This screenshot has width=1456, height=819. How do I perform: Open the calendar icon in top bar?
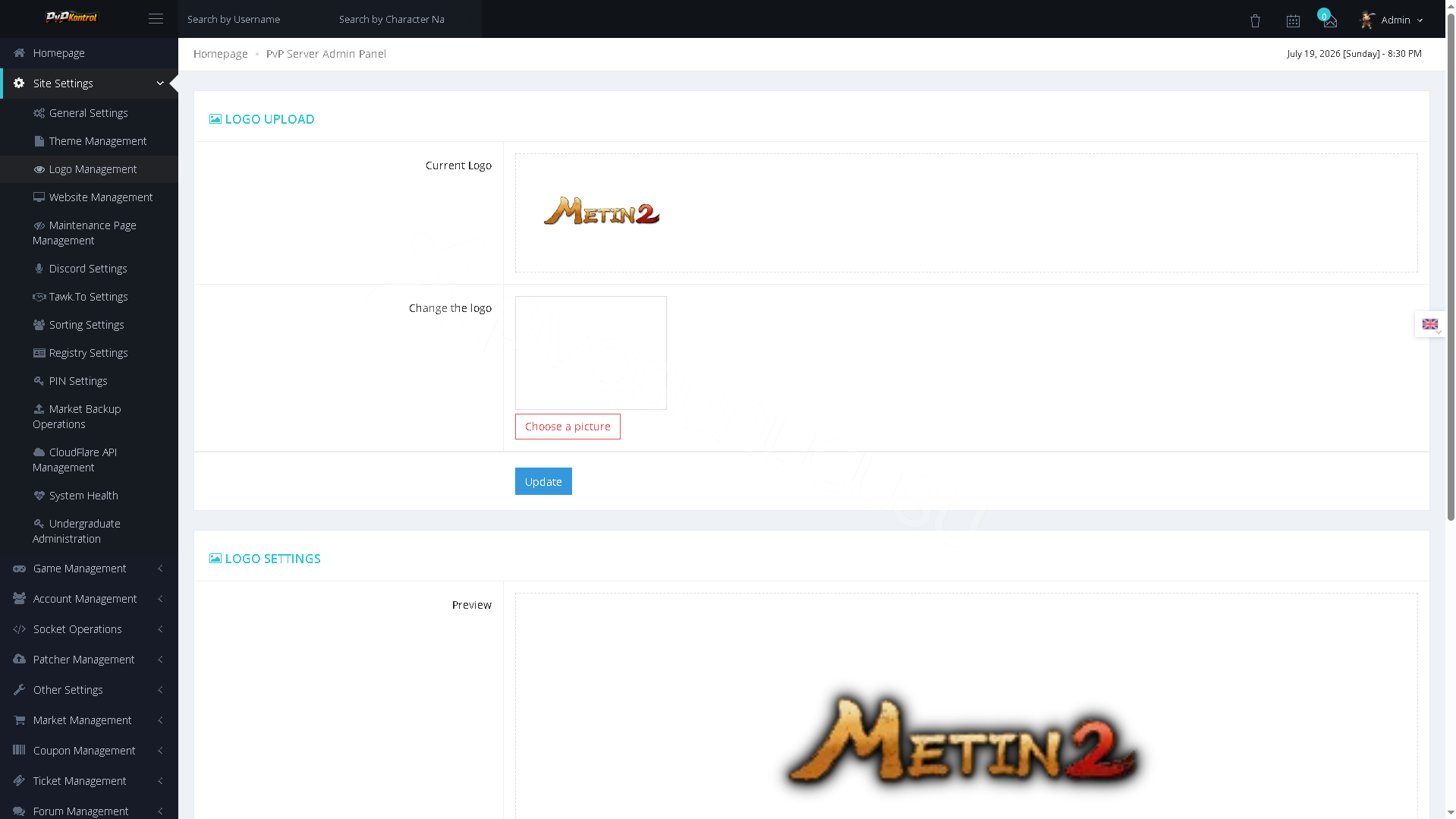[x=1293, y=21]
